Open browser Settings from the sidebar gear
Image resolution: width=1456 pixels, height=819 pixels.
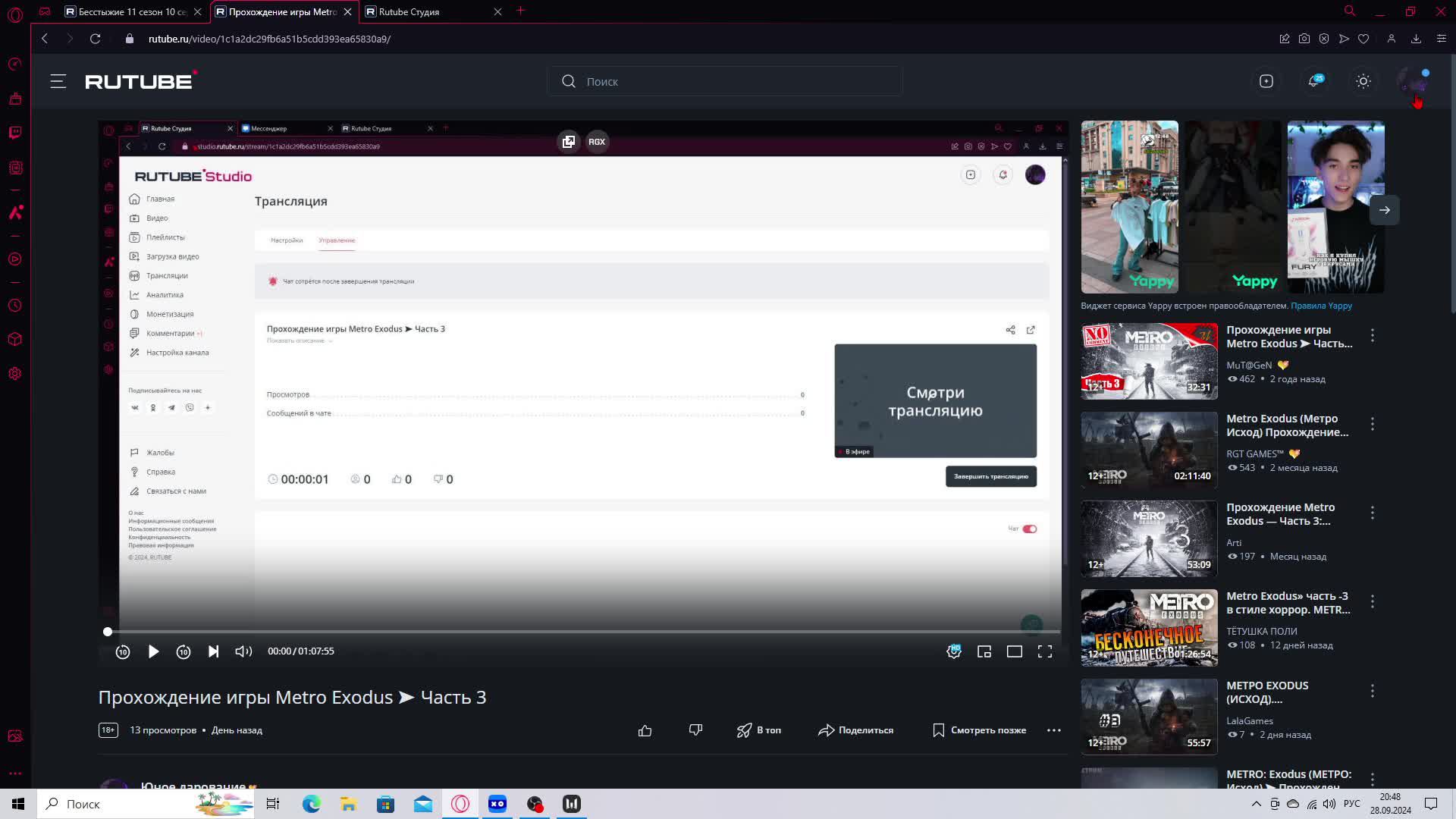[15, 374]
